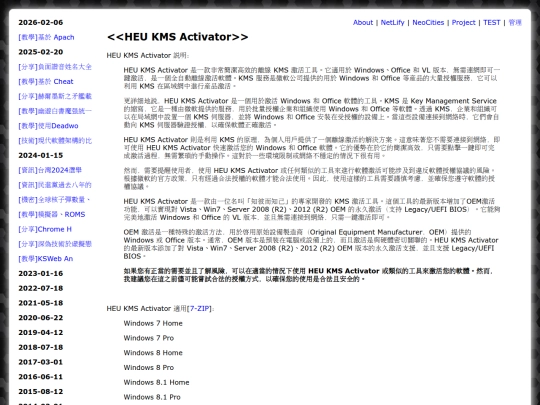Click the Windows 8 Pro list entry
This screenshot has height=405, width=540.
click(x=149, y=368)
